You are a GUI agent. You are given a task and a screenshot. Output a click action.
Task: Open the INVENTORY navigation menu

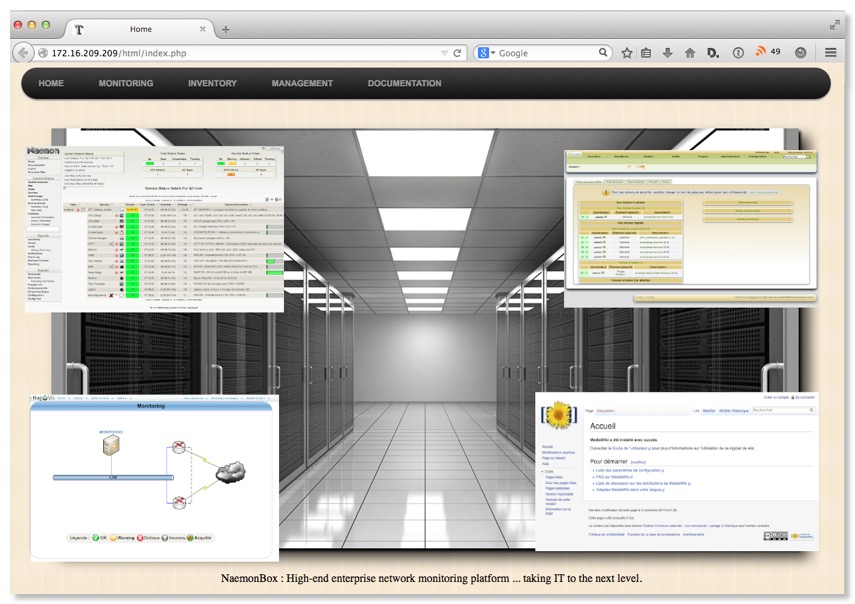(212, 84)
